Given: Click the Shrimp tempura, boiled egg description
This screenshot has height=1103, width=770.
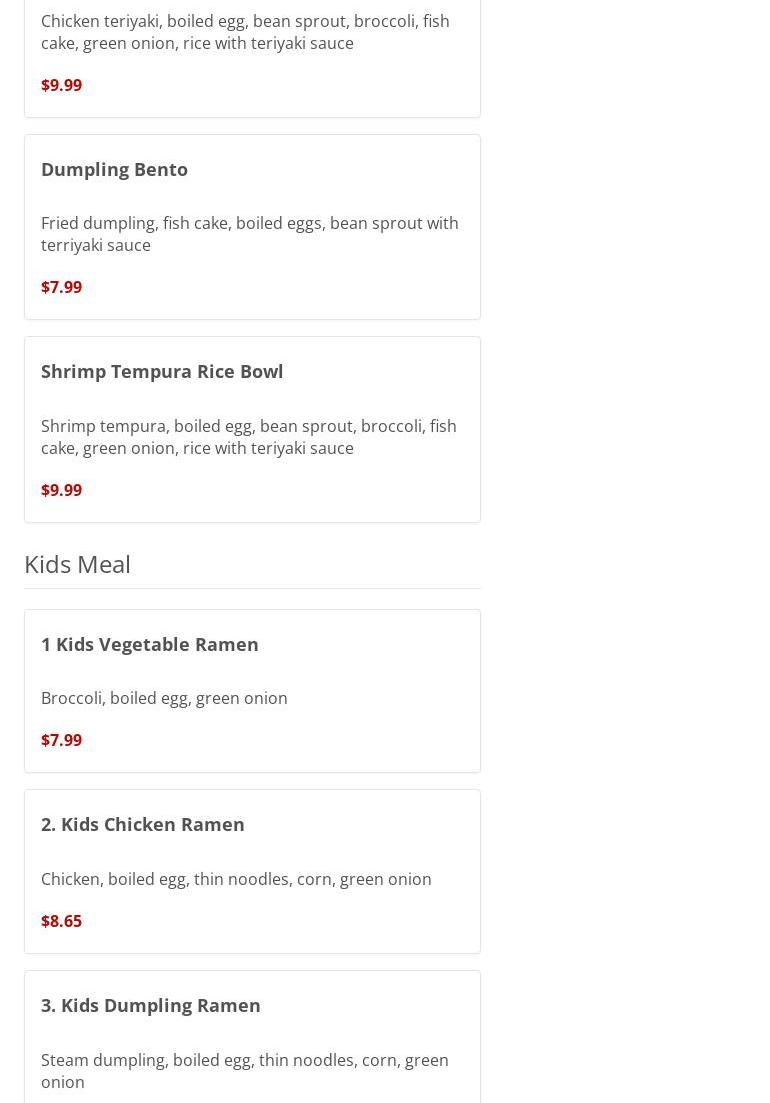Looking at the screenshot, I should click(249, 437).
